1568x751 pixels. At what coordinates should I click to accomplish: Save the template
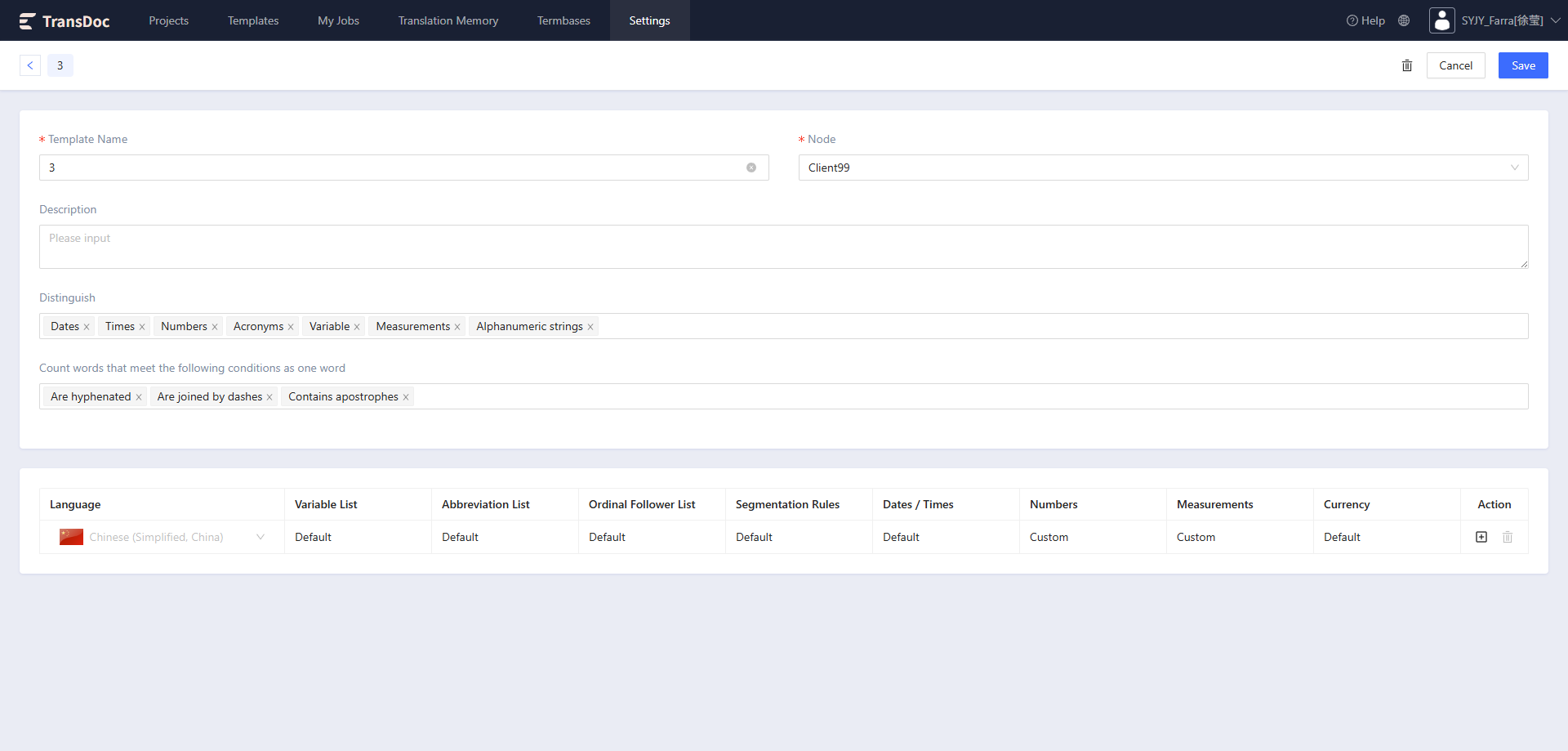point(1523,65)
